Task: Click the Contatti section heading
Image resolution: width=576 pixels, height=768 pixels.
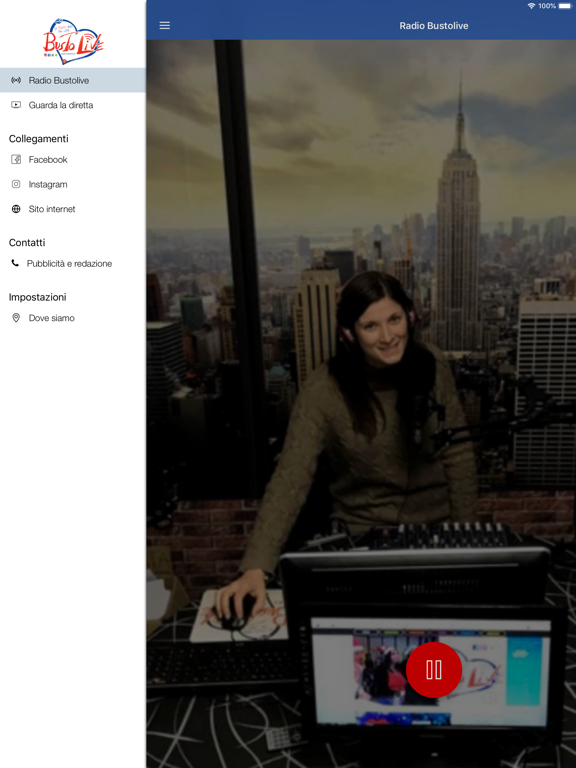Action: coord(27,242)
